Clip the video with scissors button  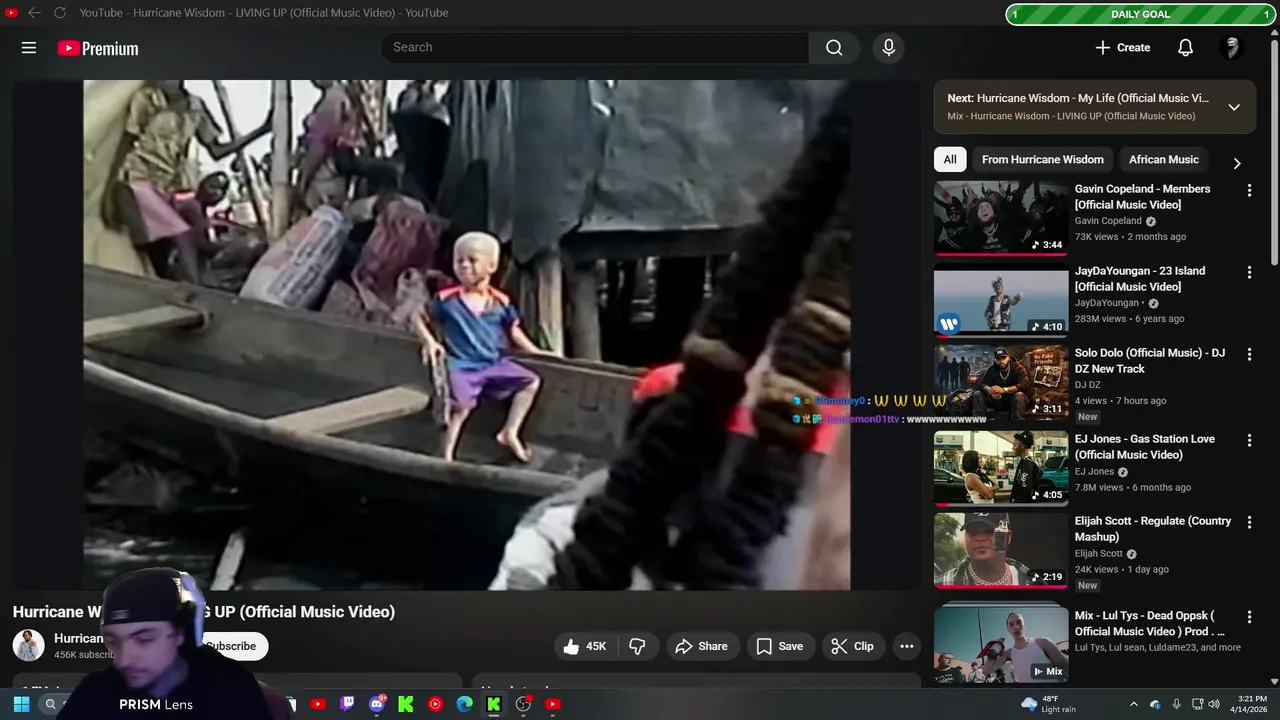click(x=853, y=646)
